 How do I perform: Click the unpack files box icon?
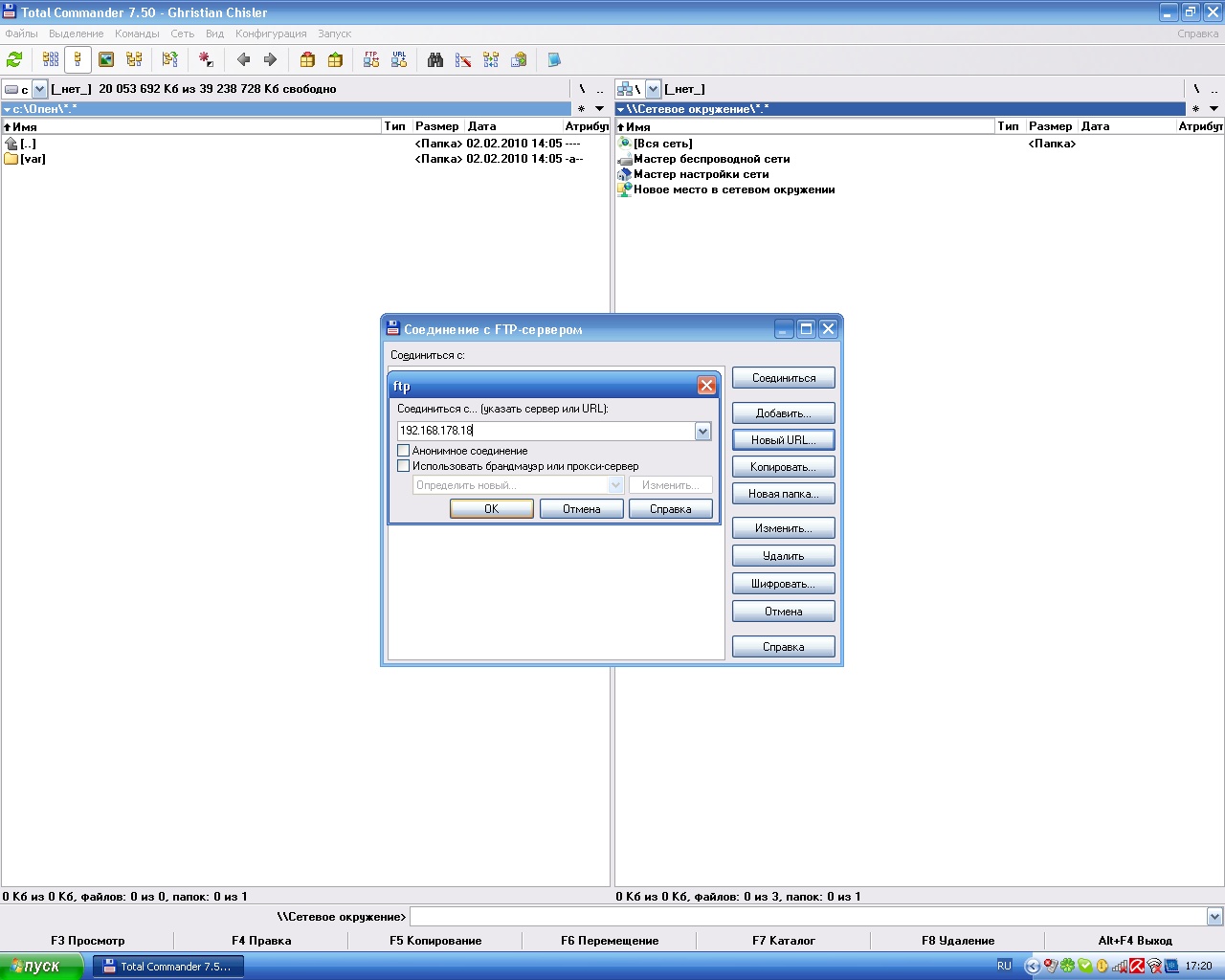click(335, 59)
